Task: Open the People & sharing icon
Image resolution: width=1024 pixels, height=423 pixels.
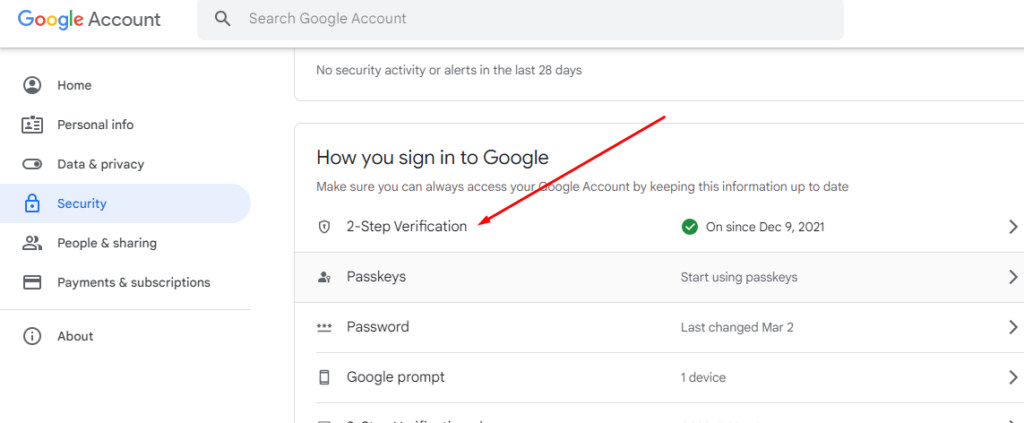Action: coord(32,243)
